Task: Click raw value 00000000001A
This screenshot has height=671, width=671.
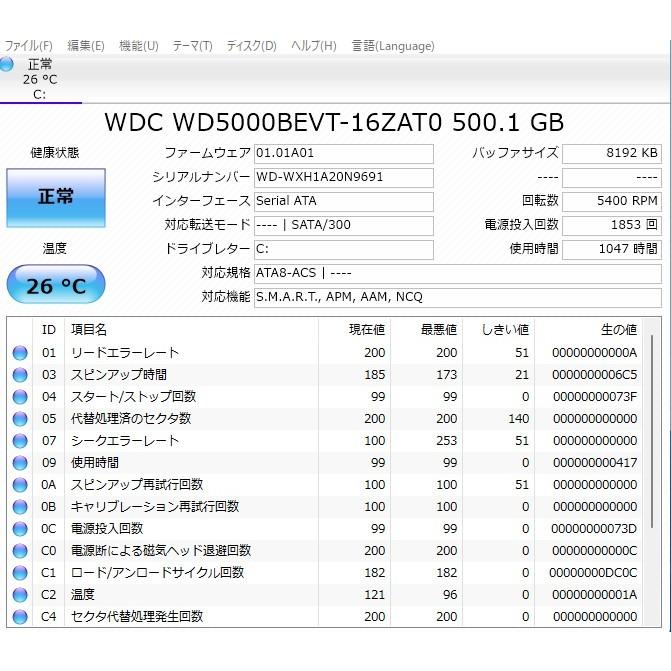Action: click(594, 595)
